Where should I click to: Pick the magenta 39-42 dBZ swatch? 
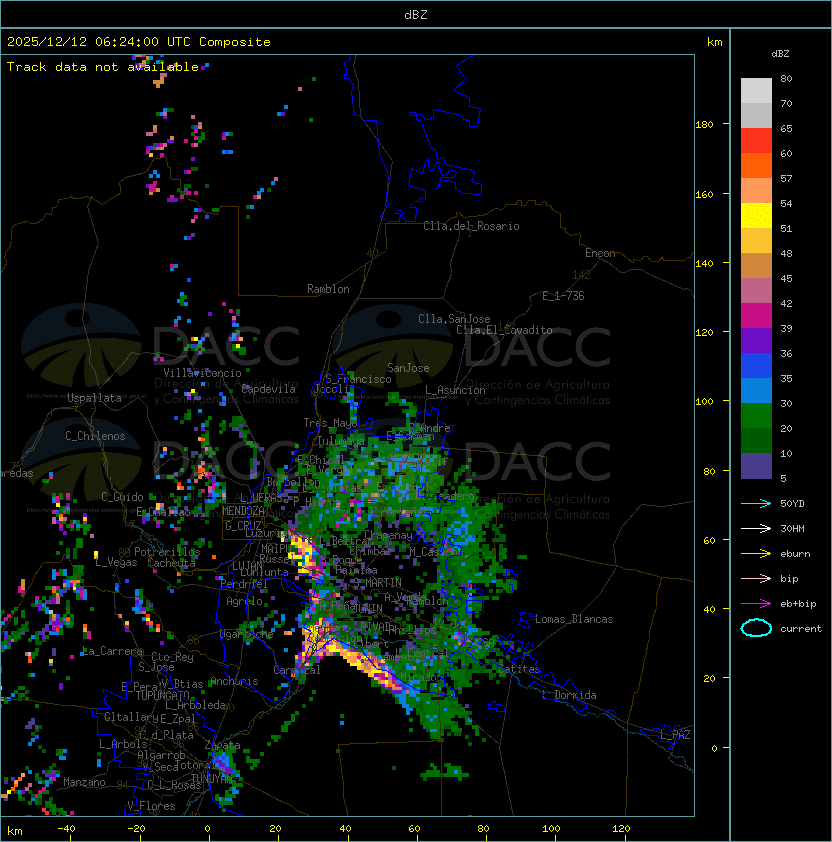756,316
